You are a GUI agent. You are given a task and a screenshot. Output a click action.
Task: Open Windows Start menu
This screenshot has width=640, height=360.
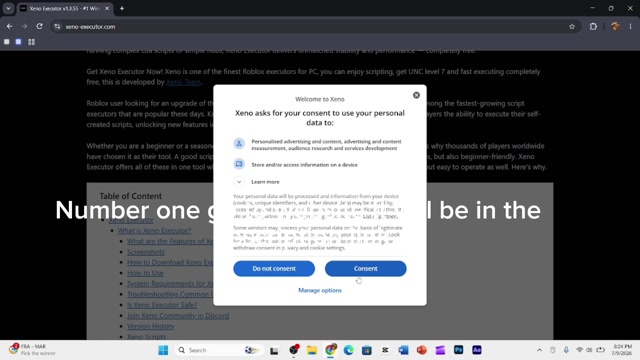(163, 350)
